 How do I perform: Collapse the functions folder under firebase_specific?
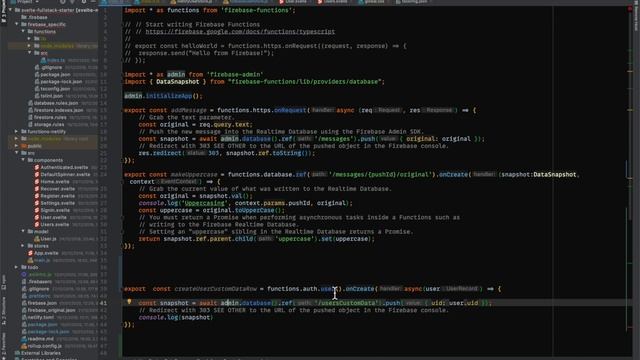click(23, 31)
